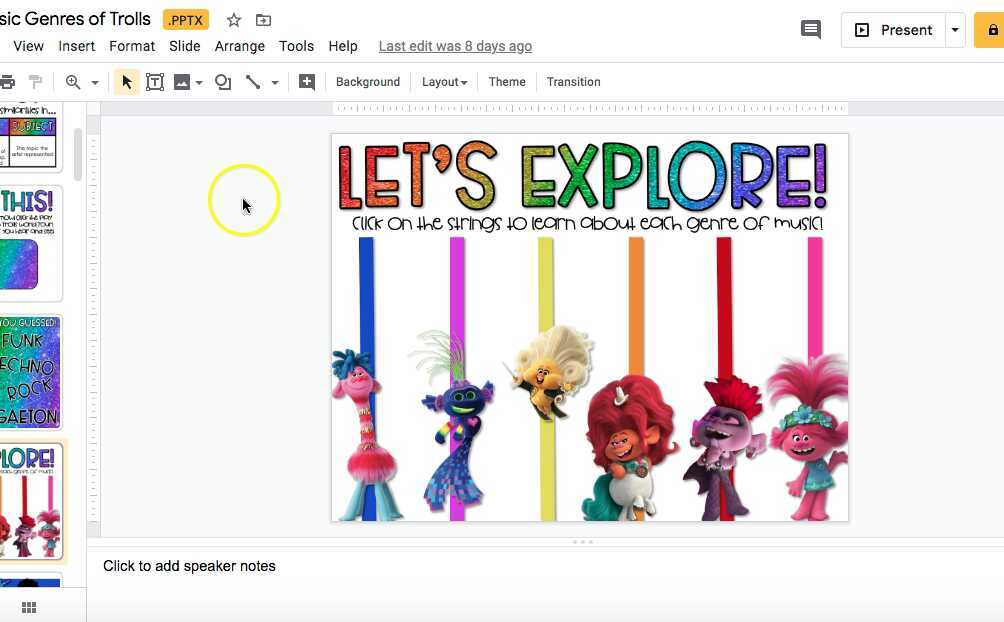Viewport: 1004px width, 622px height.
Task: Expand the Line tool options dropdown
Action: (274, 82)
